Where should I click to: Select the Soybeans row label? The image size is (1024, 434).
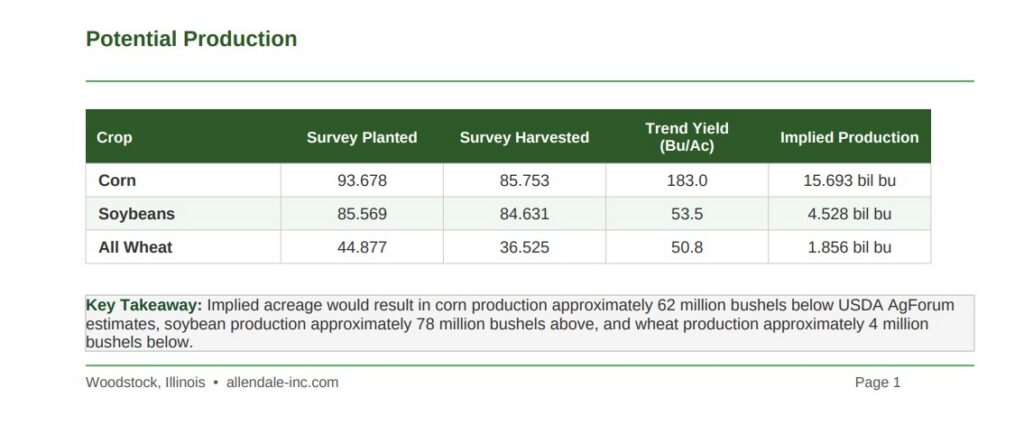click(x=136, y=214)
